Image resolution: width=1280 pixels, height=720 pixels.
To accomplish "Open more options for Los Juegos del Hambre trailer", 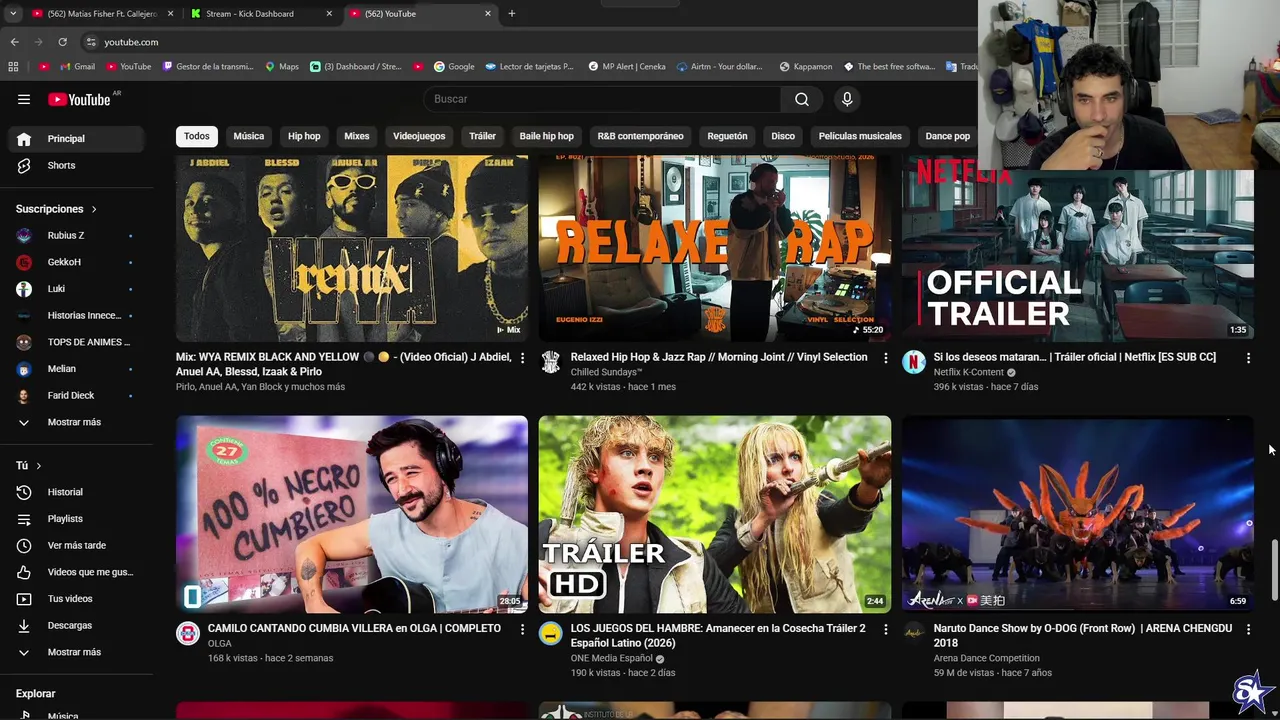I will 885,629.
